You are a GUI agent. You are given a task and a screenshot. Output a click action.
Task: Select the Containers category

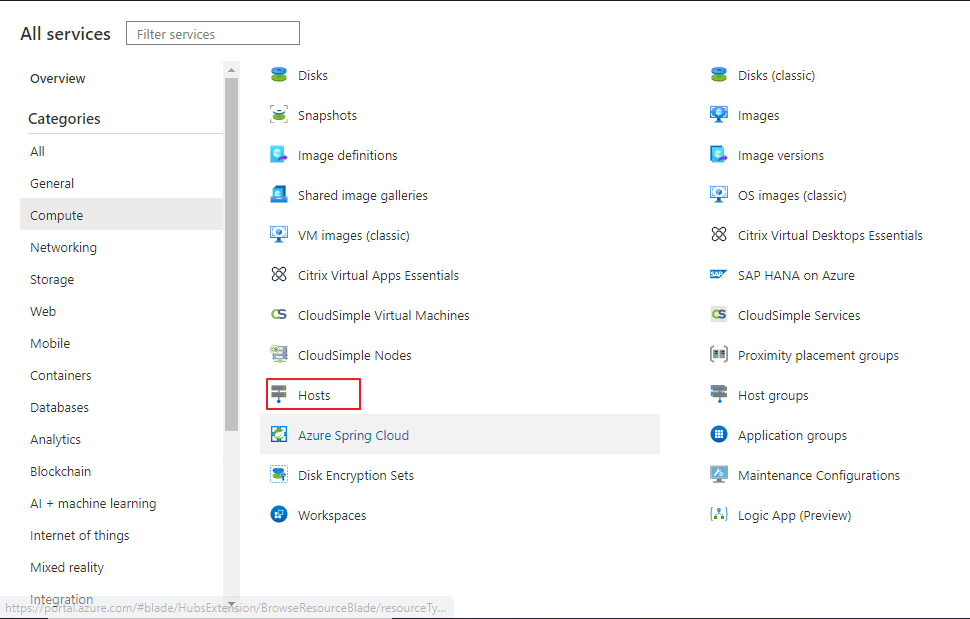[x=121, y=375]
